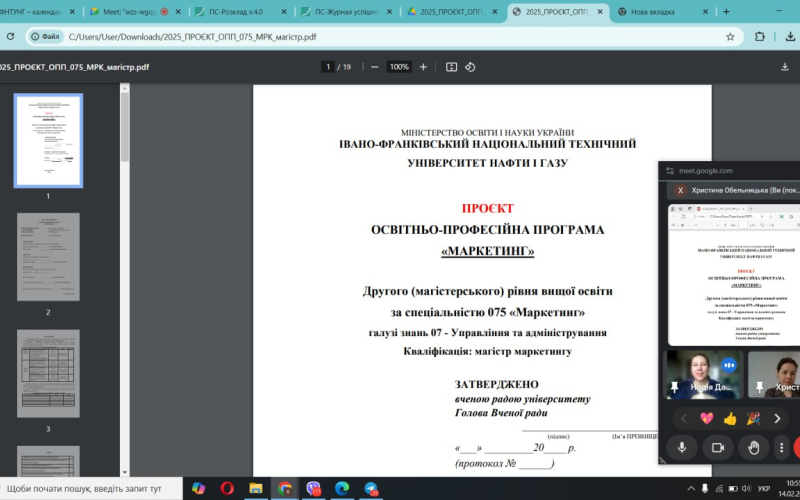Click the 100% zoom level field
This screenshot has width=800, height=500.
click(x=399, y=67)
